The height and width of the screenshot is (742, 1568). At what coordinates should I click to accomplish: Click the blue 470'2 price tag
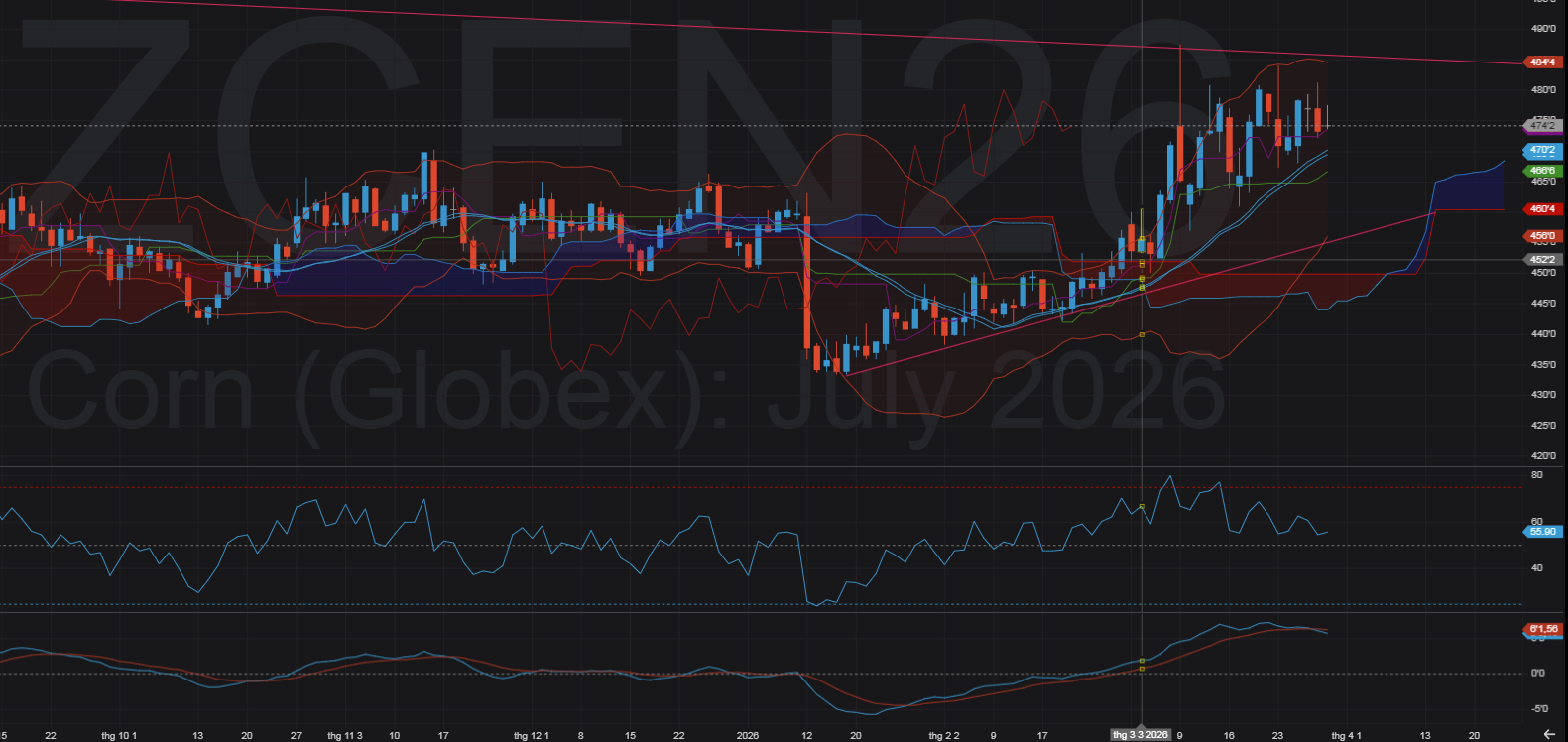tap(1542, 151)
